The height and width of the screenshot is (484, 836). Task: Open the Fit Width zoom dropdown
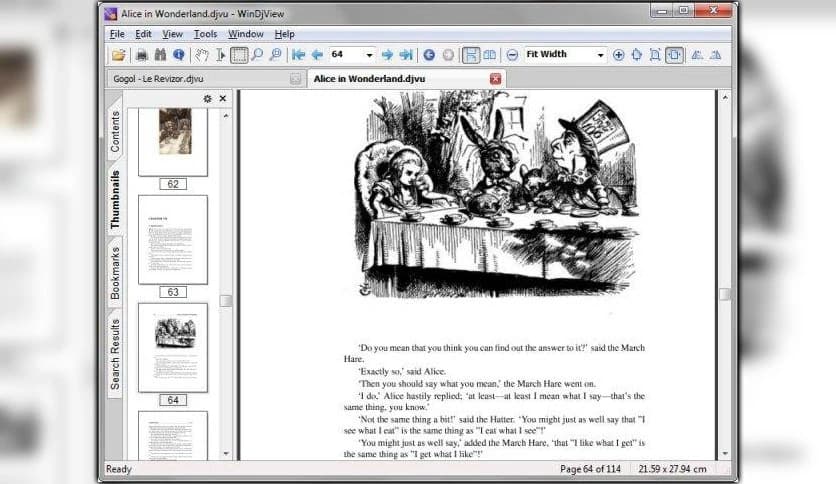(x=600, y=55)
